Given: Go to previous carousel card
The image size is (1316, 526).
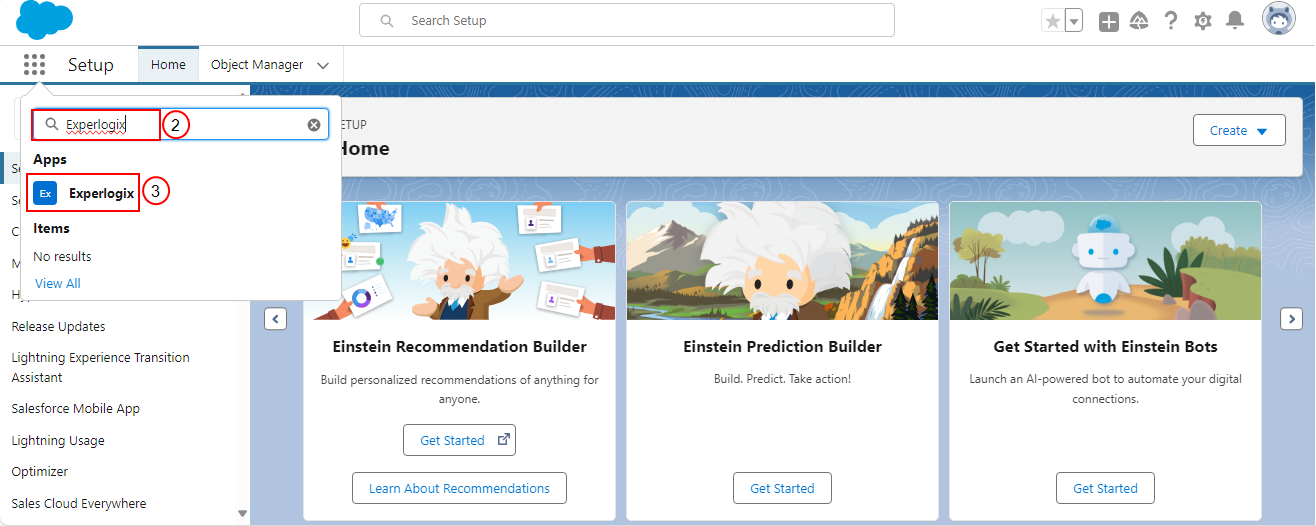Looking at the screenshot, I should pyautogui.click(x=275, y=319).
